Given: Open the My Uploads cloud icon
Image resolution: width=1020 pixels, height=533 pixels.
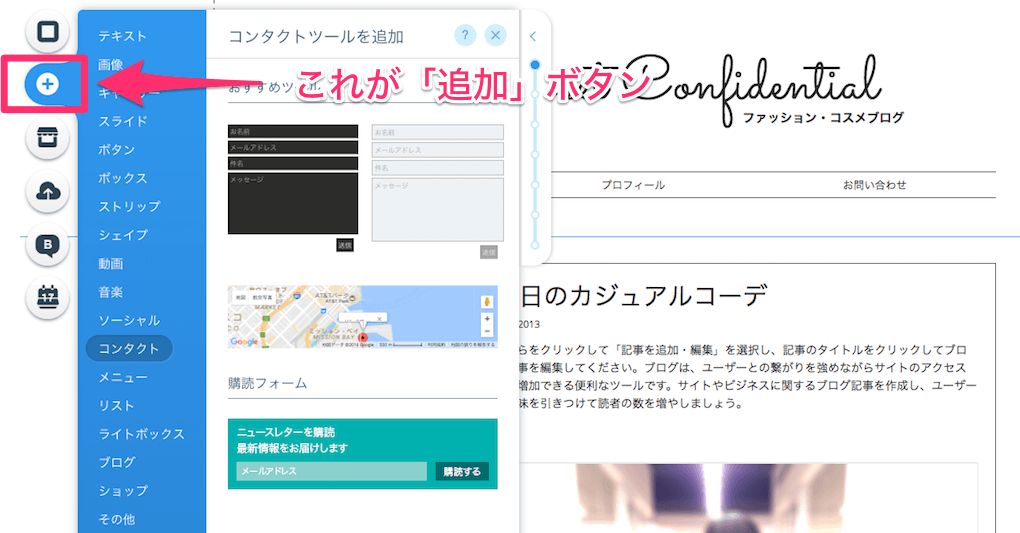Looking at the screenshot, I should pyautogui.click(x=47, y=191).
